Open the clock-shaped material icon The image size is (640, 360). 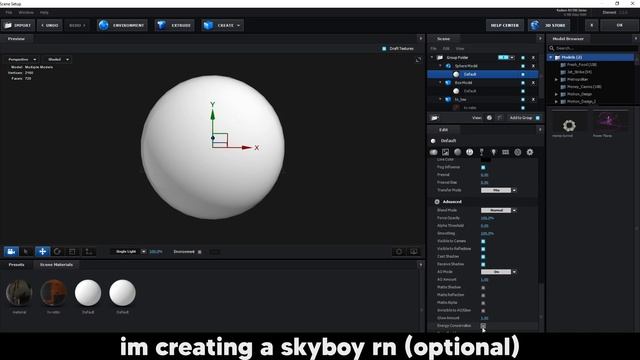point(469,152)
